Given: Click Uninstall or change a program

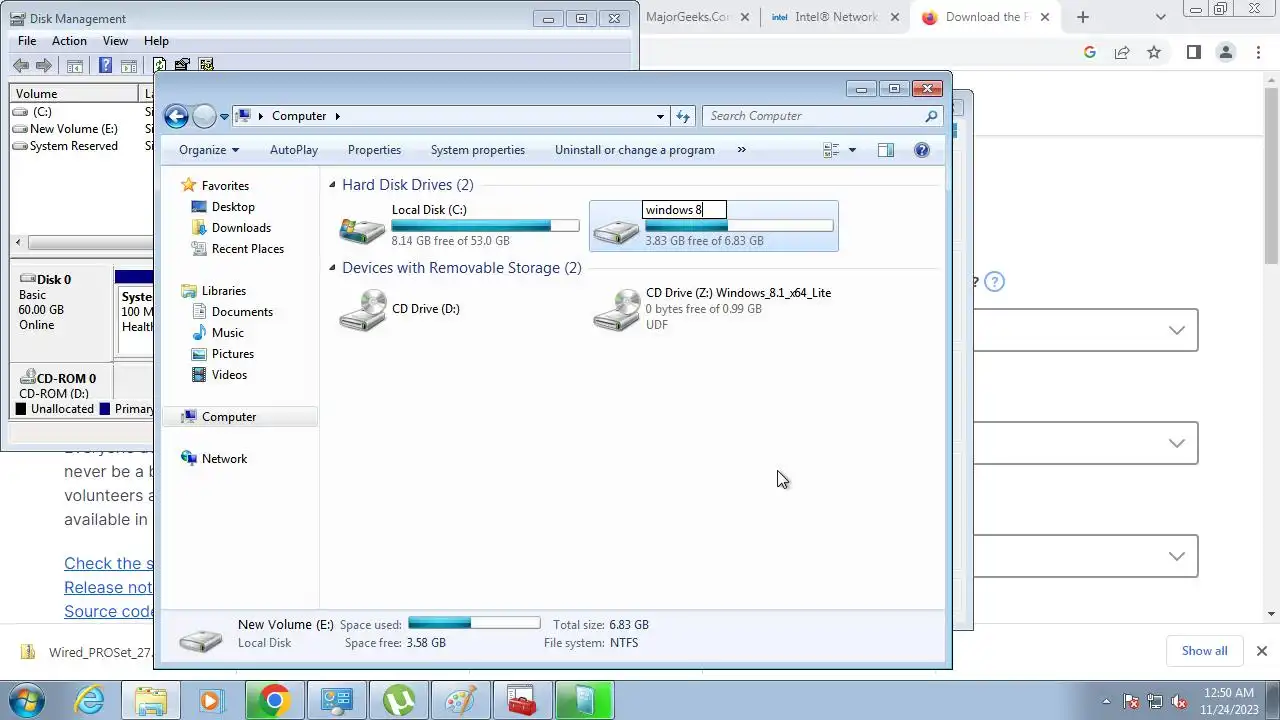Looking at the screenshot, I should coord(635,150).
